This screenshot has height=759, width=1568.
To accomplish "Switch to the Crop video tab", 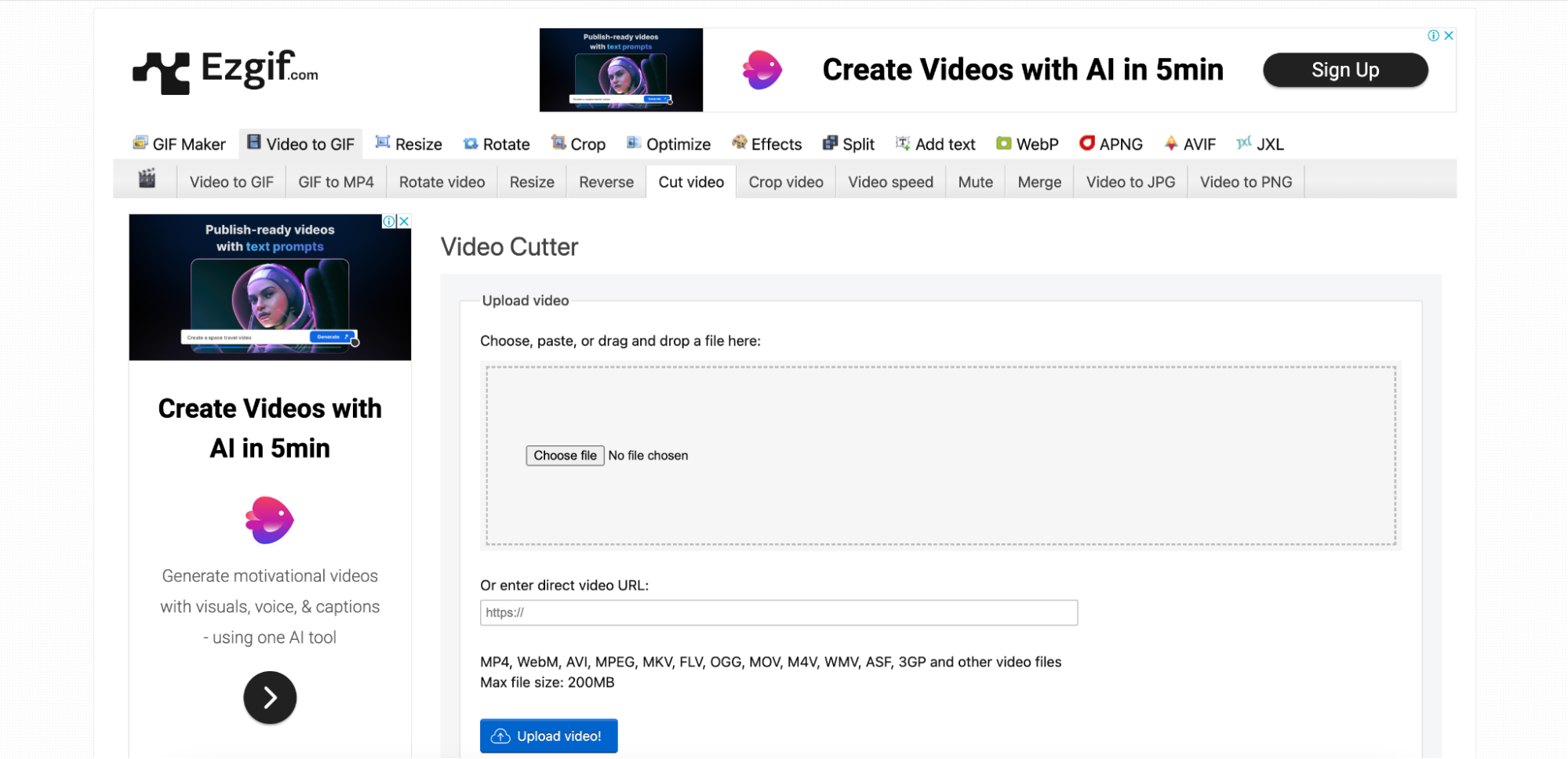I will click(x=785, y=182).
